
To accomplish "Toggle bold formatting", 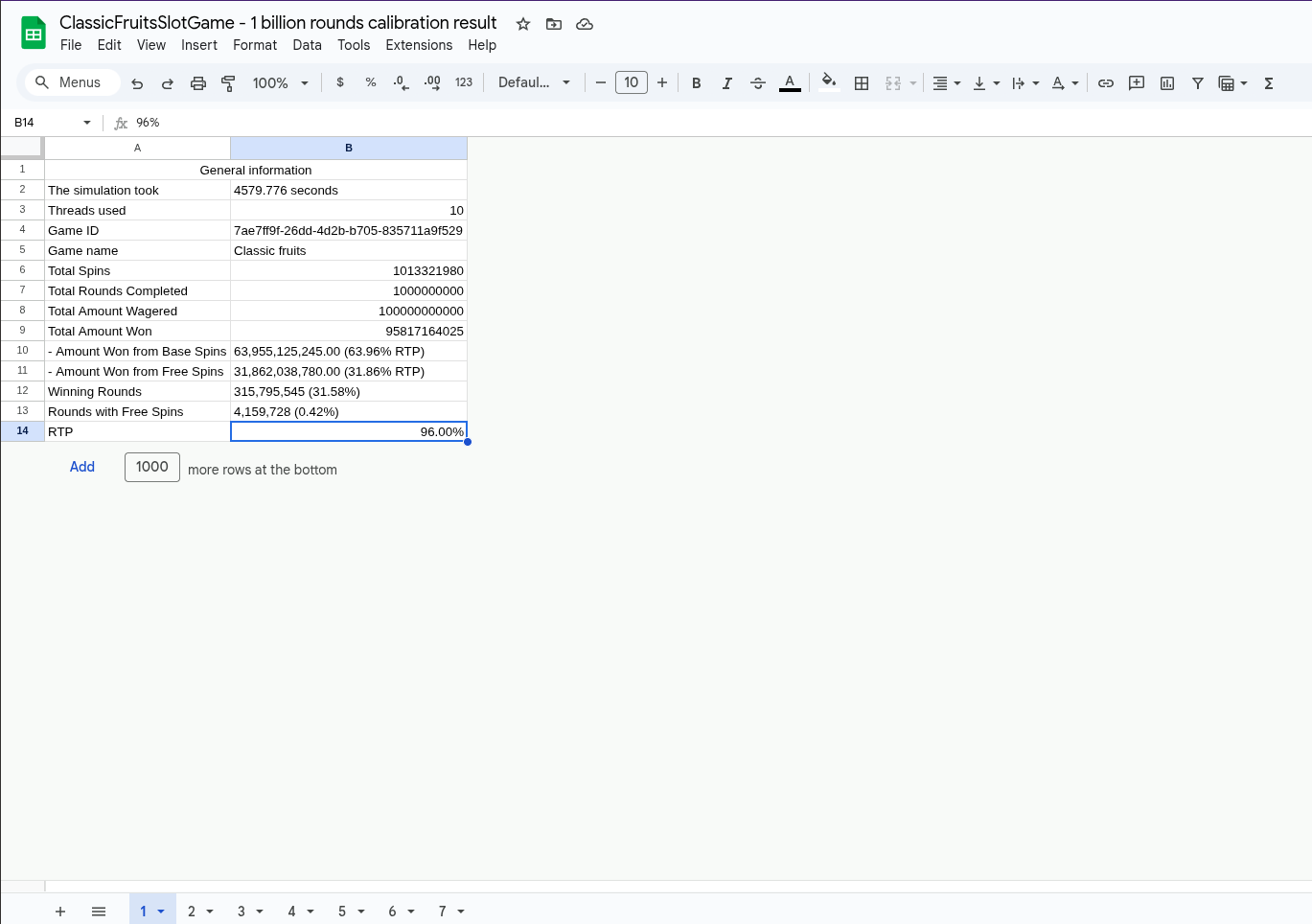I will tap(697, 83).
